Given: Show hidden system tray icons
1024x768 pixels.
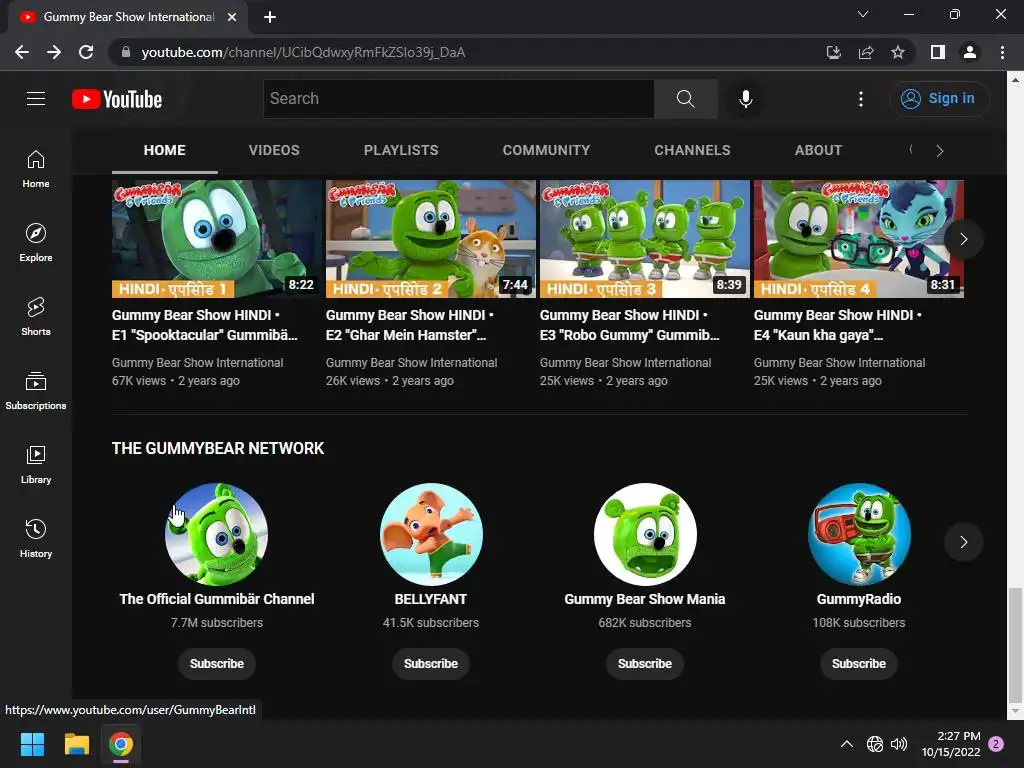Looking at the screenshot, I should [846, 744].
